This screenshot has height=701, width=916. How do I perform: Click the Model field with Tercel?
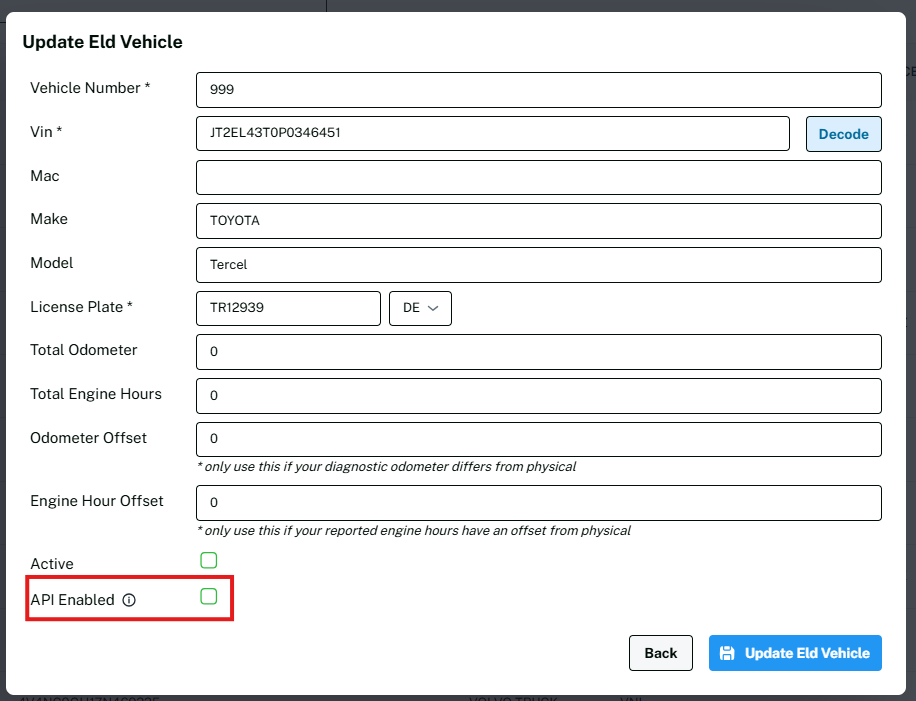point(538,265)
